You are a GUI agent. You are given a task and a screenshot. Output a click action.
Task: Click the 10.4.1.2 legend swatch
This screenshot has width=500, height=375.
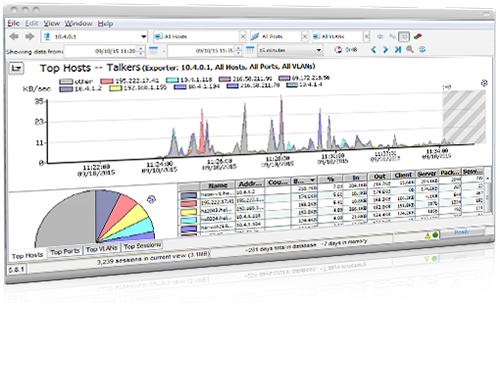[66, 89]
